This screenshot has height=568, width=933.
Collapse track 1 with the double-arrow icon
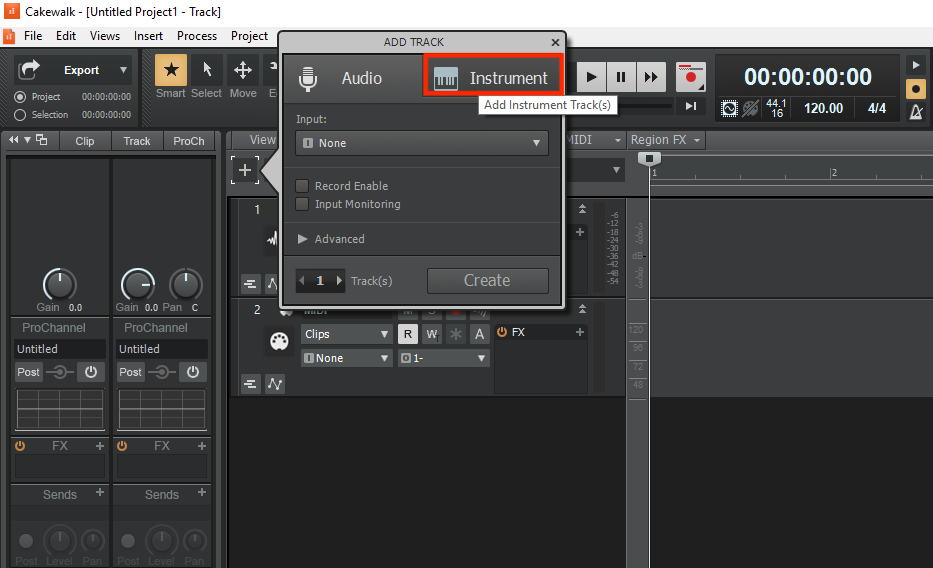[x=583, y=209]
